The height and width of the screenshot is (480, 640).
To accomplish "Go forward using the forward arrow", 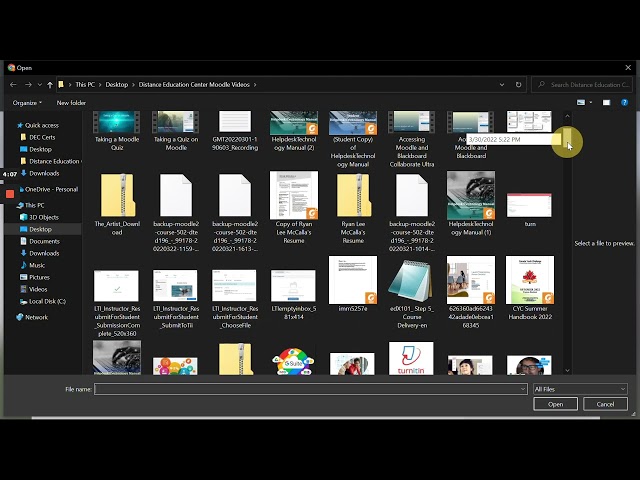I will coord(28,84).
